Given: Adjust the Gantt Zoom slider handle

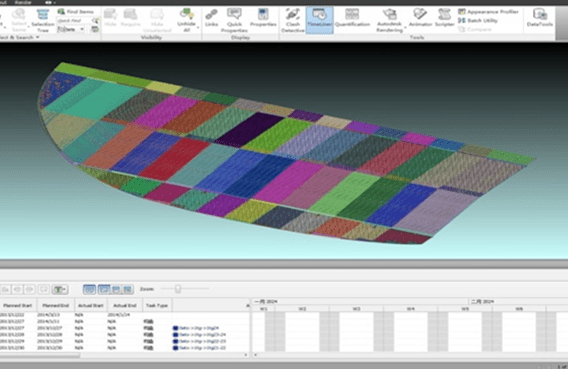Looking at the screenshot, I should (x=178, y=289).
